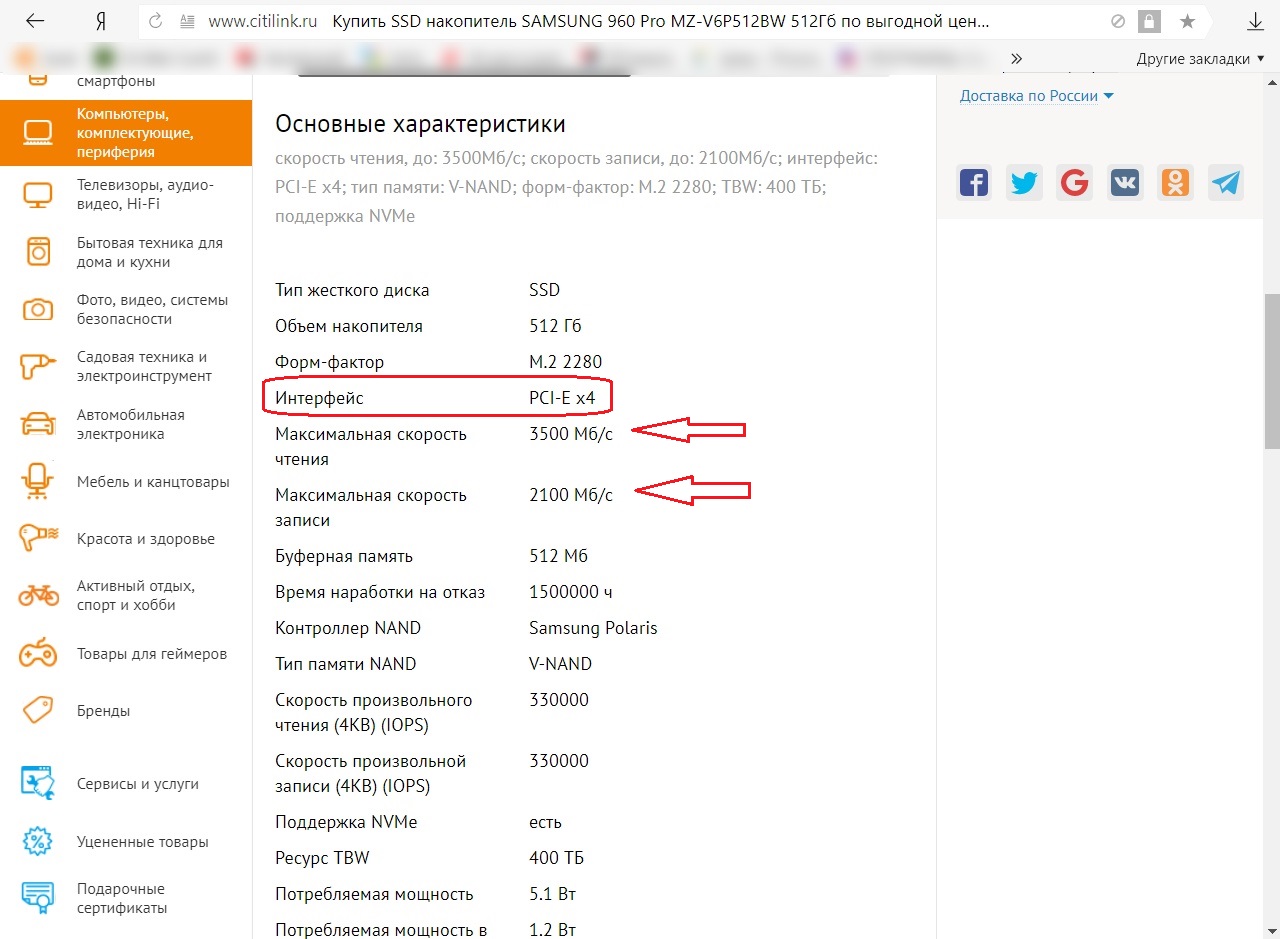Open downloads with the download arrow icon
Screen dimensions: 1280x939
1256,21
